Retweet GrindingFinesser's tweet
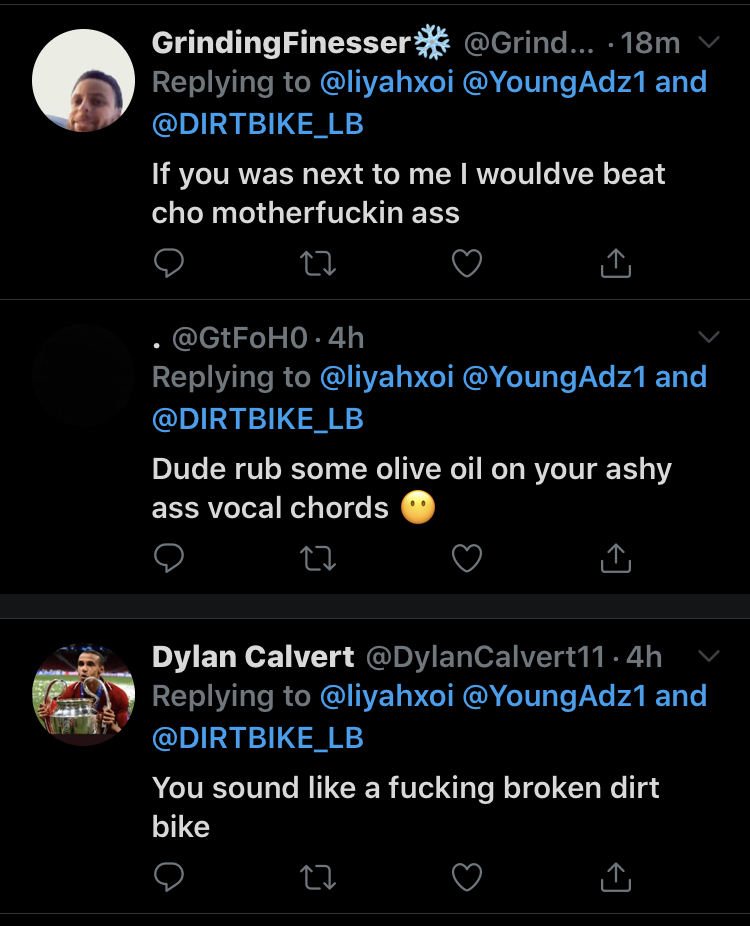Screen dimensions: 750x926 pos(317,263)
